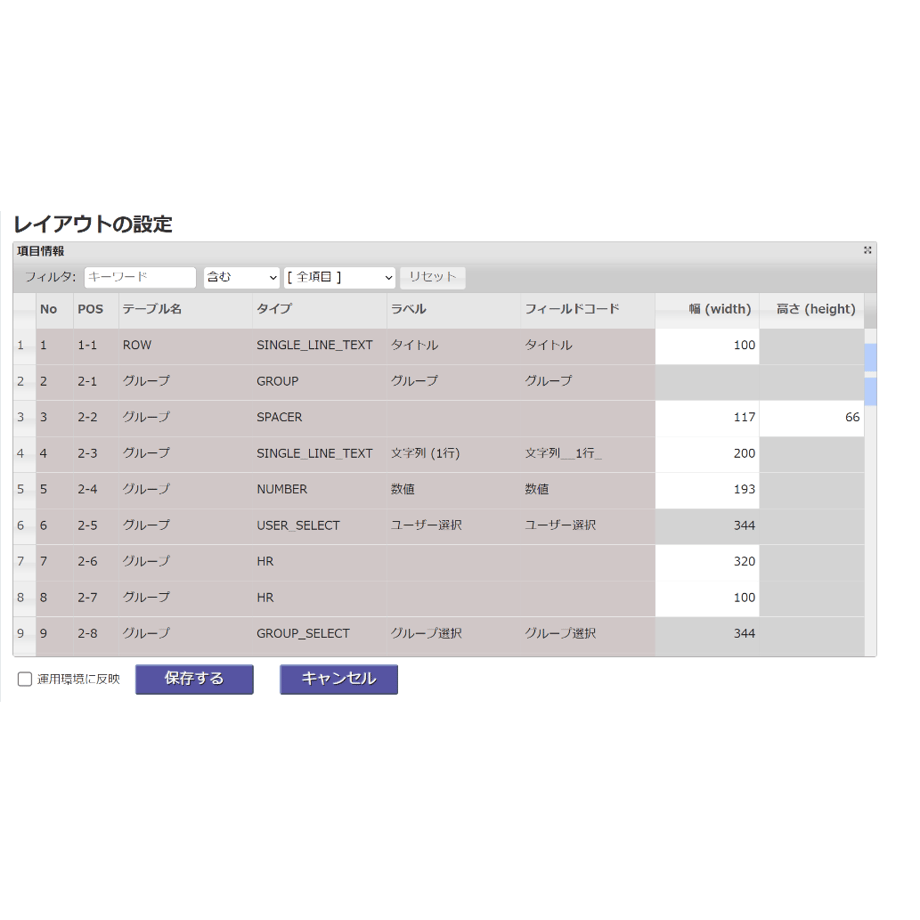
Task: Select the height cell with value 66
Action: [812, 418]
